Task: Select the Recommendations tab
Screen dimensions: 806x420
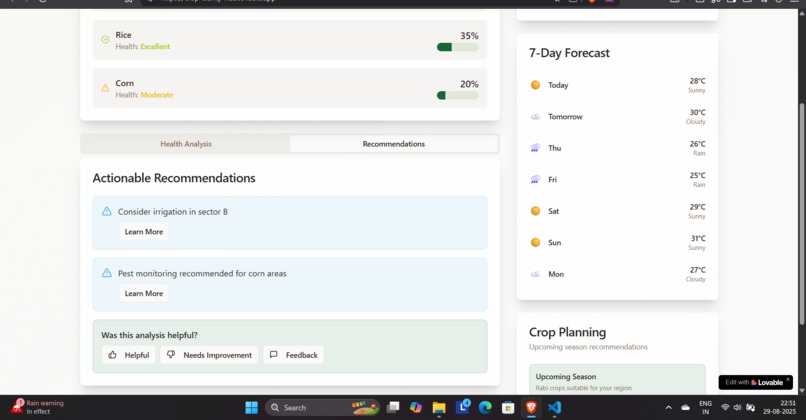Action: 394,144
